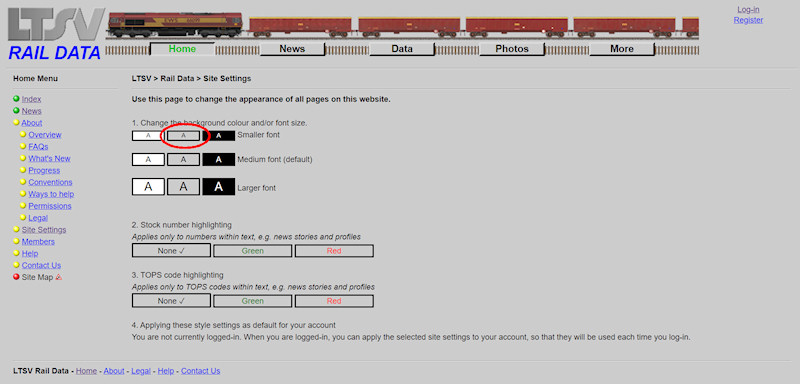Open the Conventions page
The height and width of the screenshot is (384, 800).
pos(51,183)
